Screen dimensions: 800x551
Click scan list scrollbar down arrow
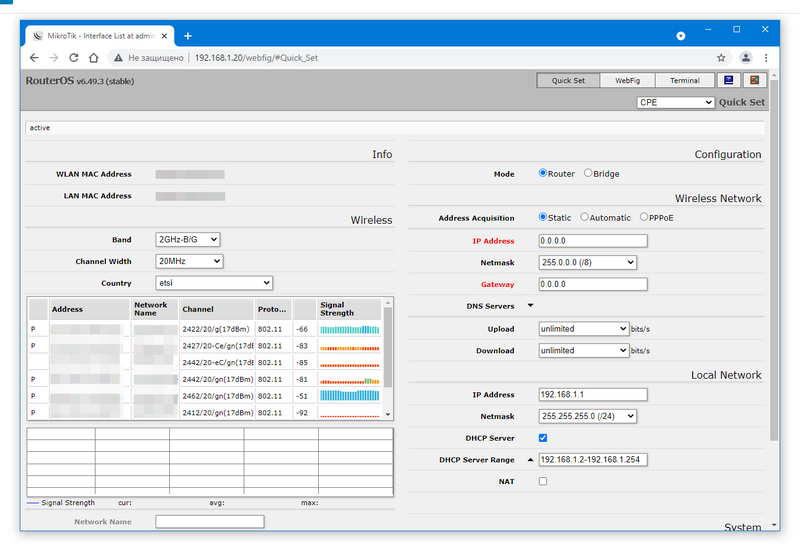[x=388, y=414]
